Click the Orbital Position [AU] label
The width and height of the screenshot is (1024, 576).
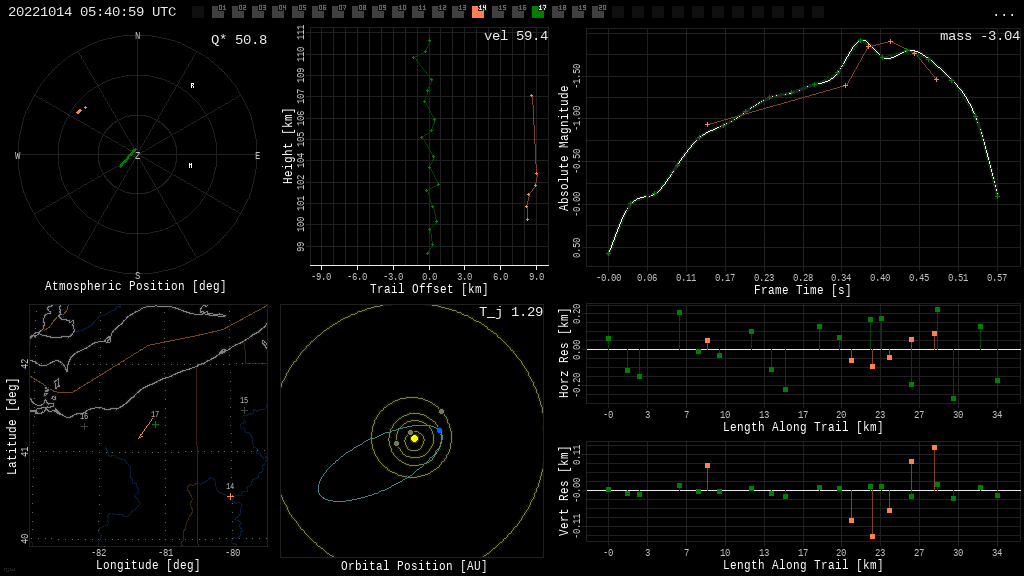(414, 566)
